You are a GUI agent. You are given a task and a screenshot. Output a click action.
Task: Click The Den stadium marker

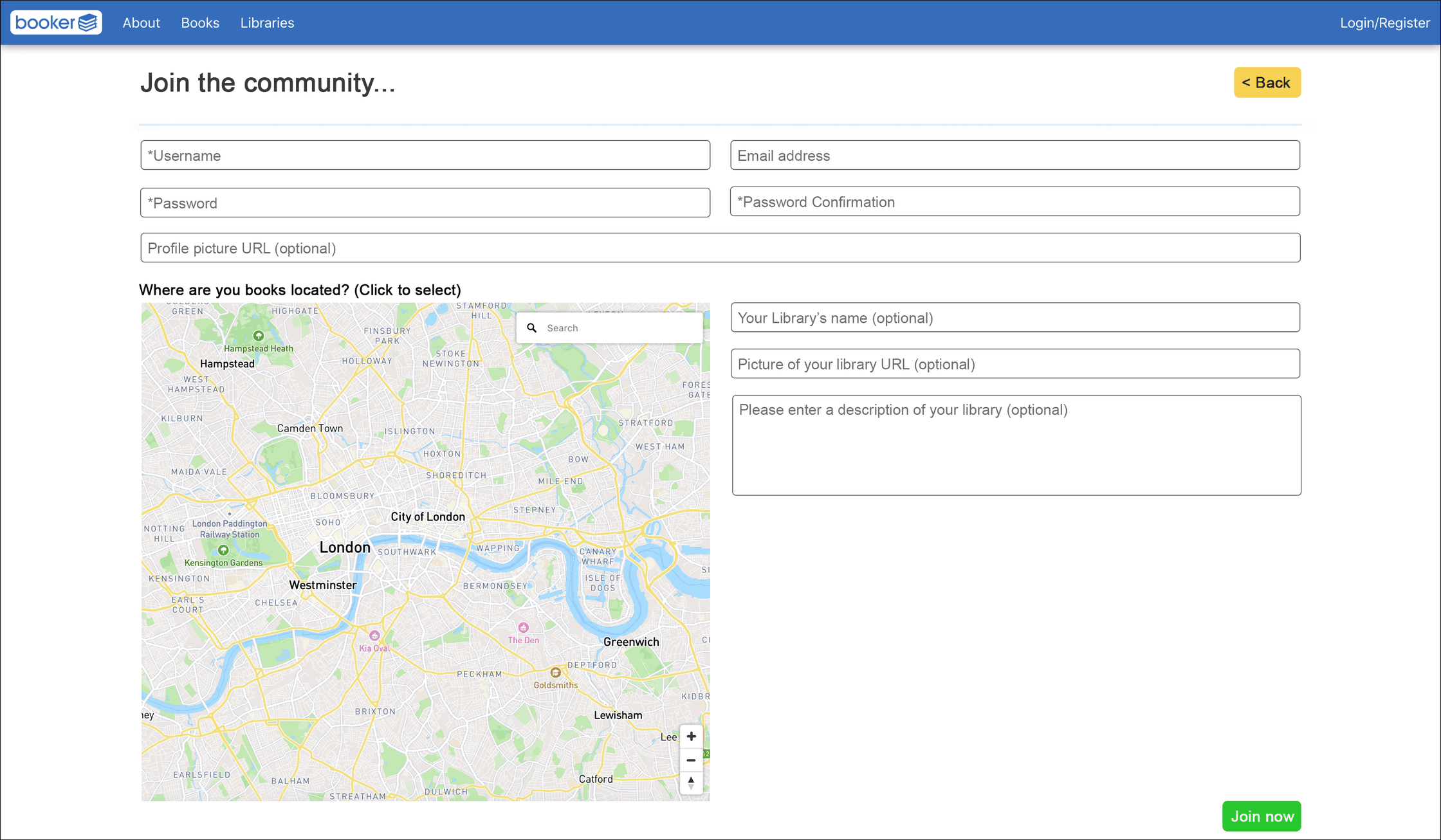coord(523,628)
